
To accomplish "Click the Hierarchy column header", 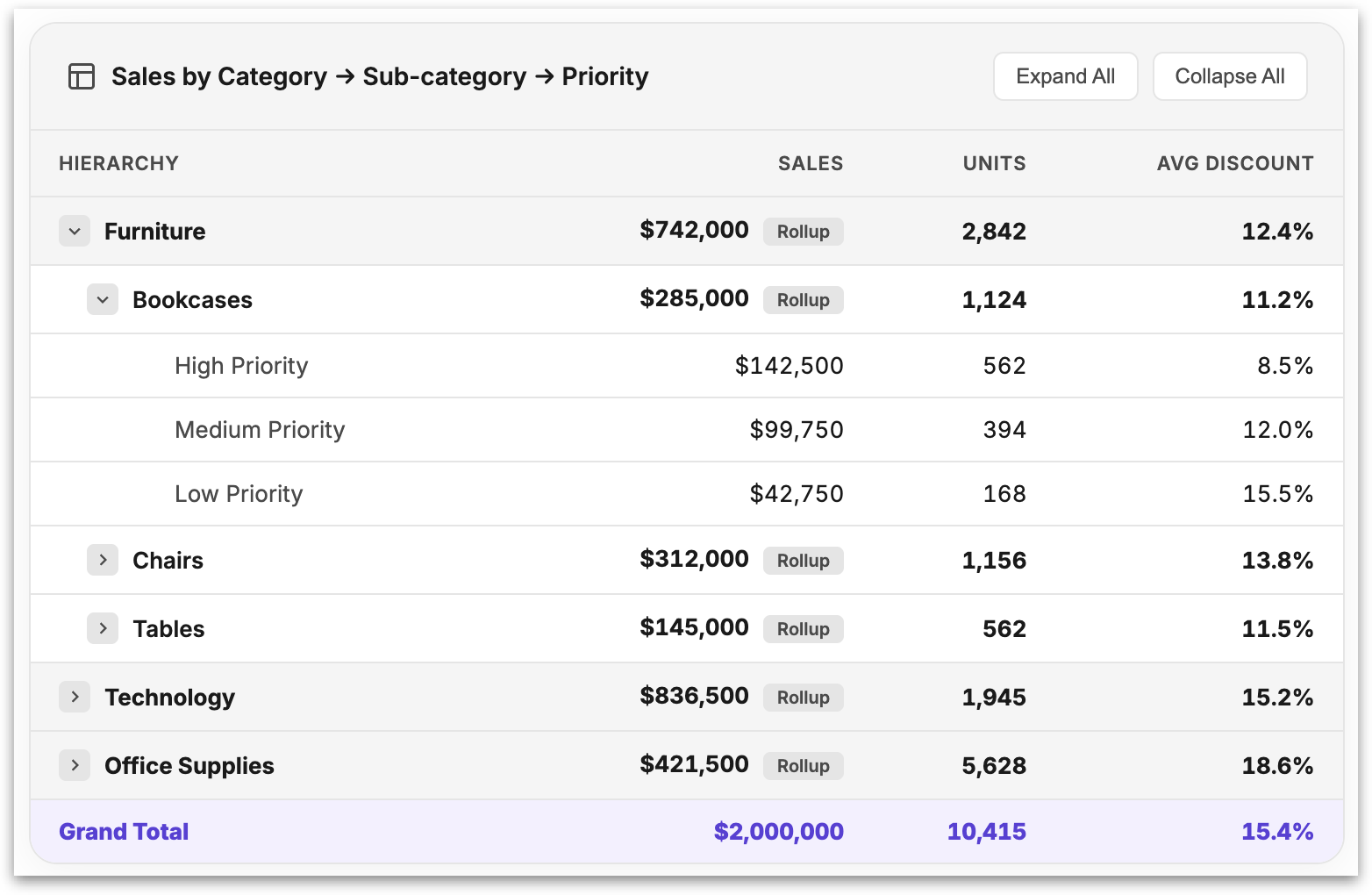I will click(x=118, y=163).
